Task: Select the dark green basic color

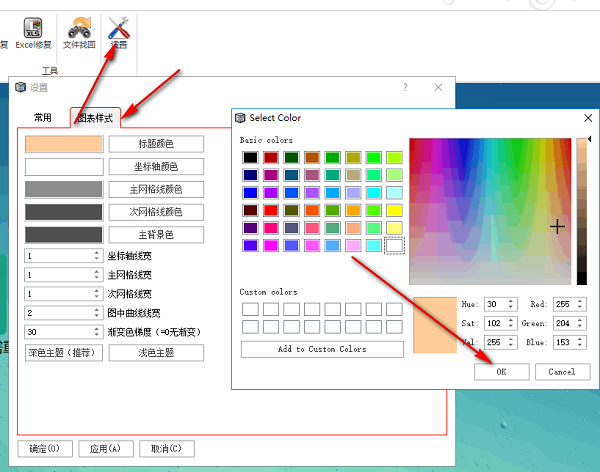Action: [x=292, y=157]
